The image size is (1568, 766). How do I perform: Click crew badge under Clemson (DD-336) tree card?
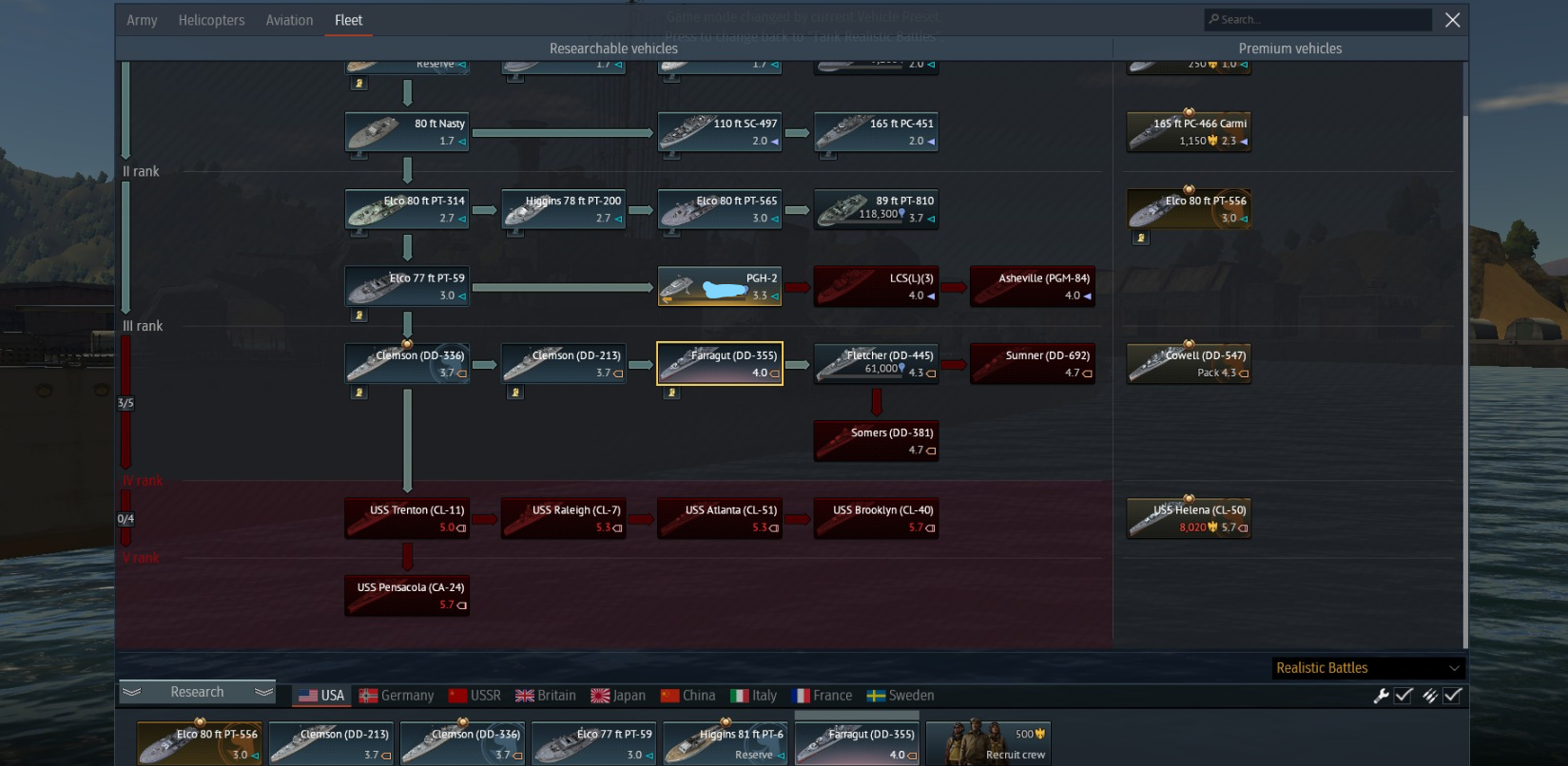pyautogui.click(x=358, y=393)
